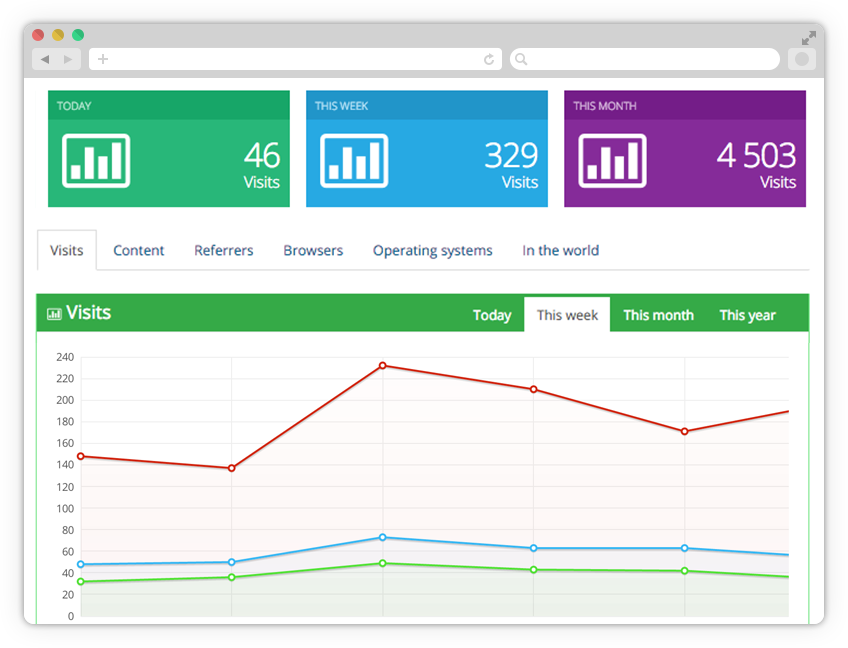Screen dimensions: 848x648
Task: Switch chart to This year
Action: tap(747, 315)
